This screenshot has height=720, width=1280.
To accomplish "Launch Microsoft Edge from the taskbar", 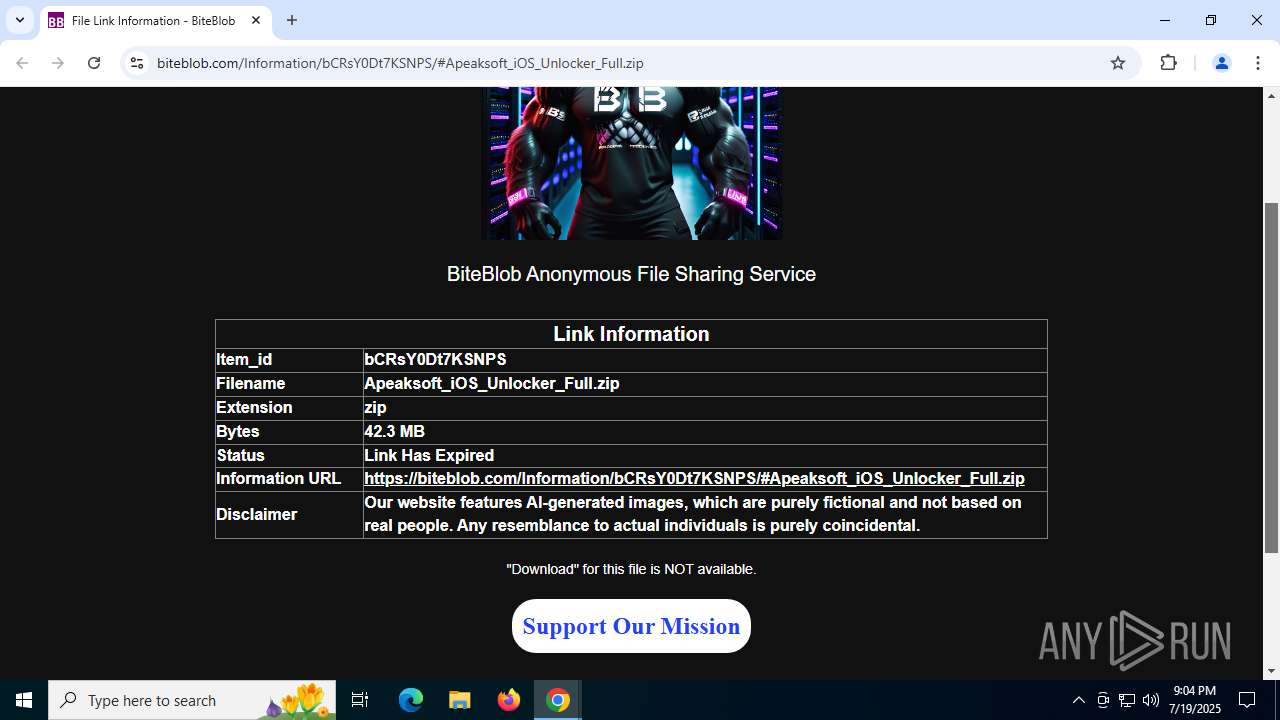I will click(x=411, y=700).
